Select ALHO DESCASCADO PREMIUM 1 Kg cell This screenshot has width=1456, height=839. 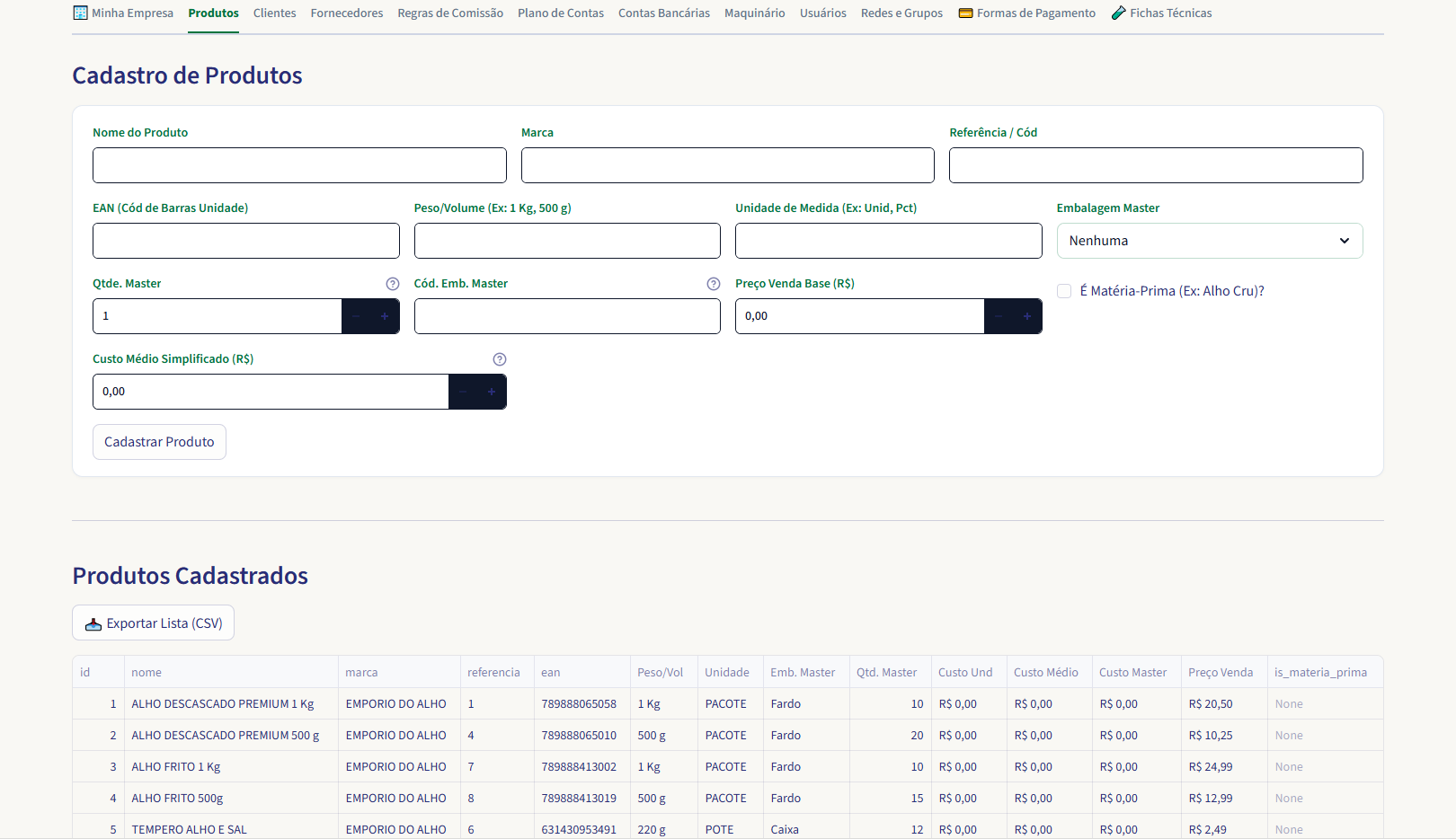coord(231,703)
